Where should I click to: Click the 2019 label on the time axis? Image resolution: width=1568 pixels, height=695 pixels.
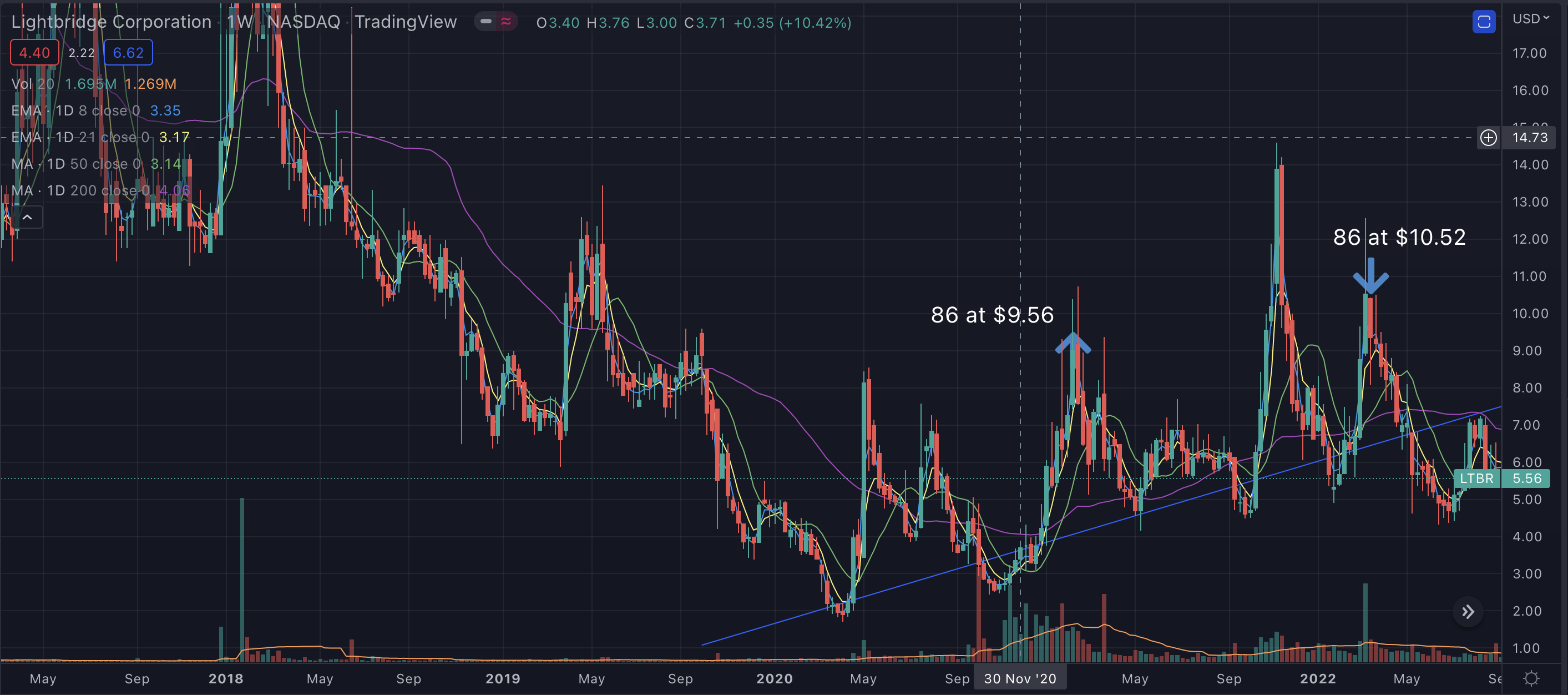pyautogui.click(x=503, y=678)
